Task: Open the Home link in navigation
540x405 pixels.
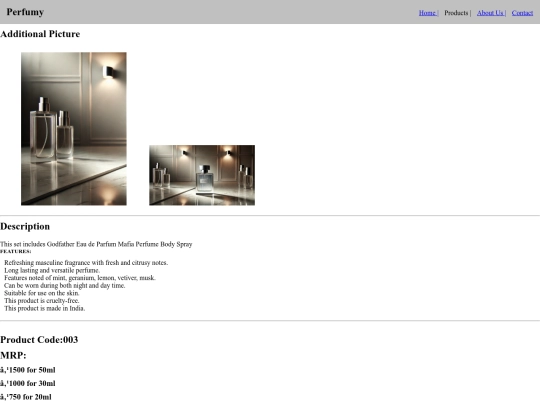Action: [427, 13]
